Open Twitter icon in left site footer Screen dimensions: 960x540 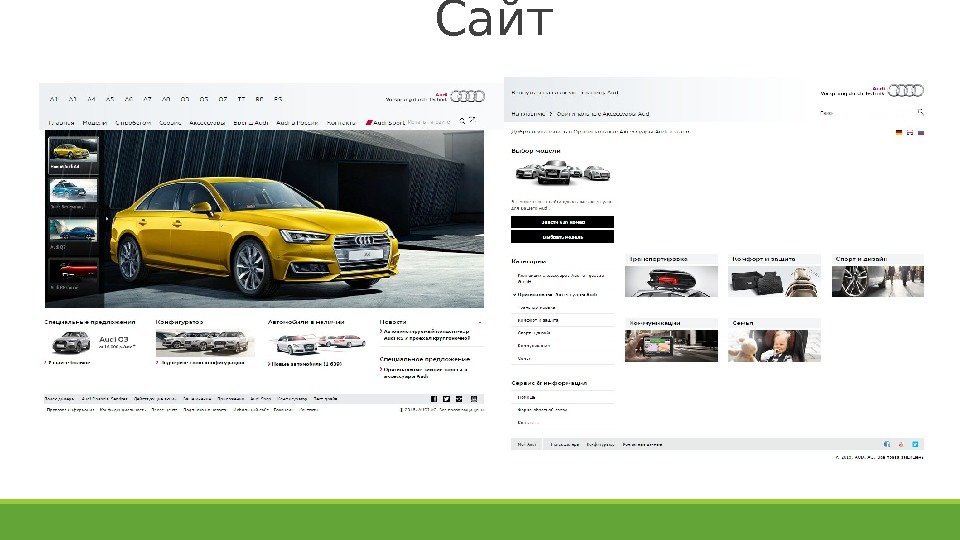446,399
